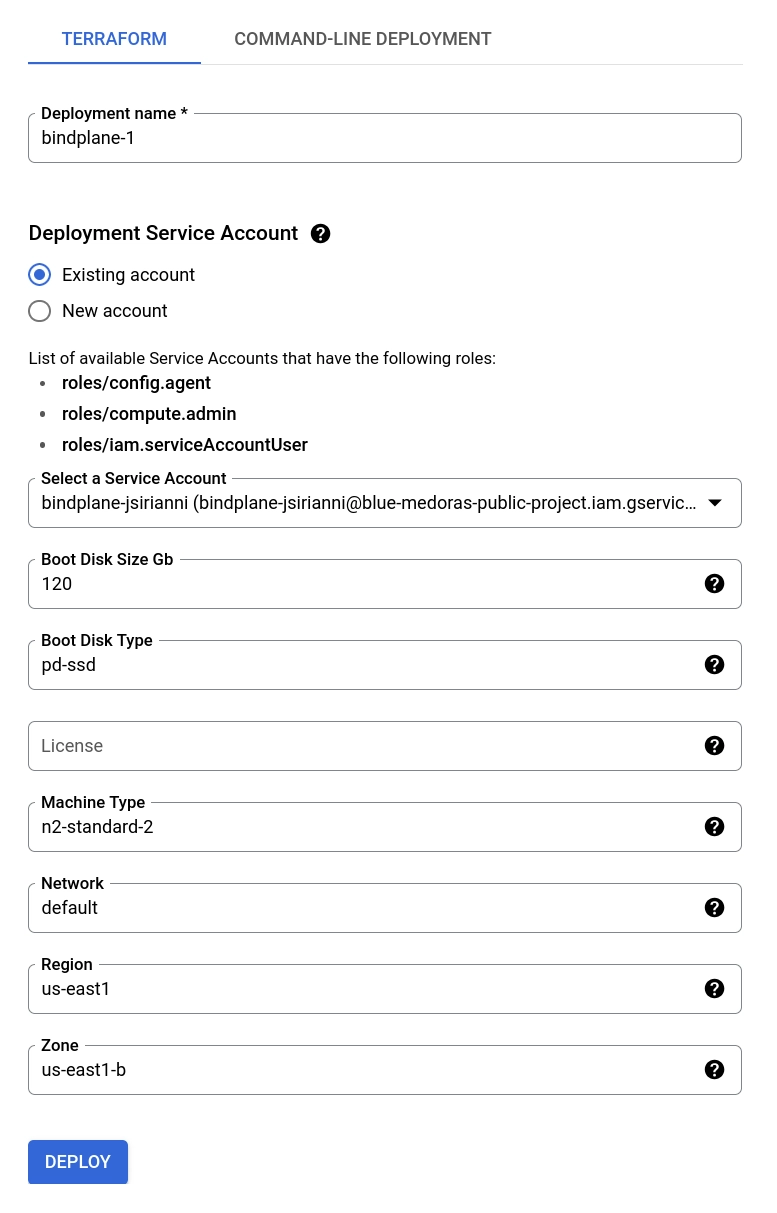Show help for Network field

714,908
